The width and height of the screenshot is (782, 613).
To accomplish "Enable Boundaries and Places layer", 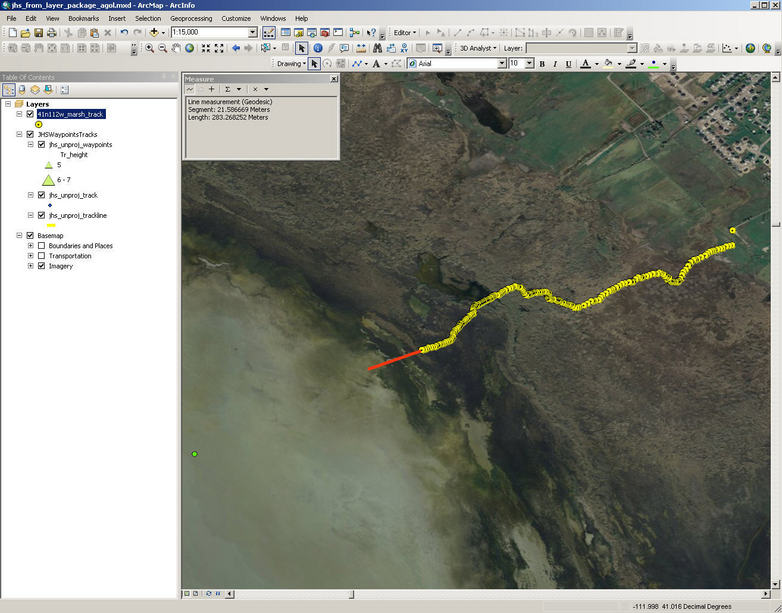I will [x=41, y=246].
